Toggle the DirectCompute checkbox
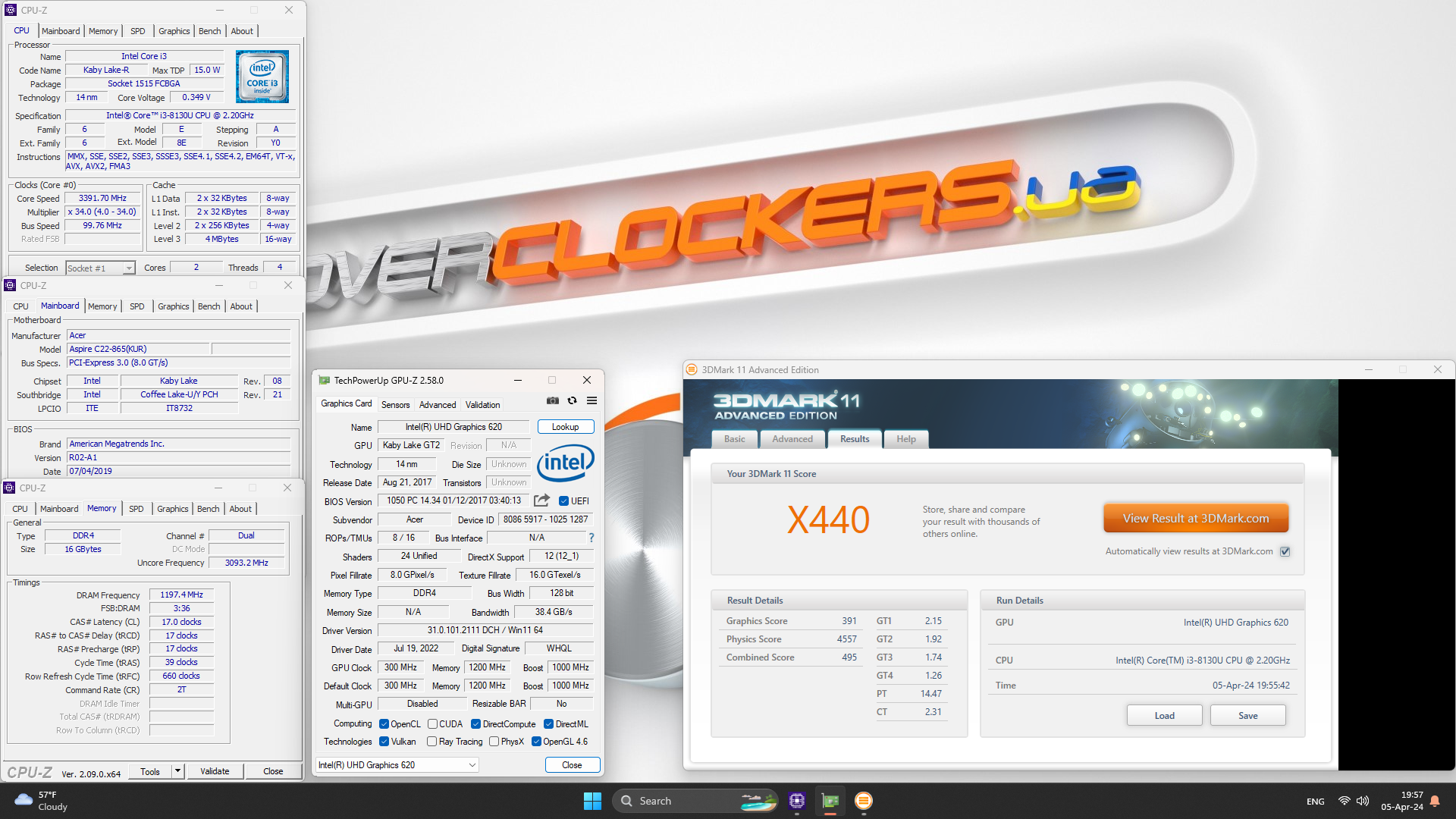1456x819 pixels. coord(475,724)
